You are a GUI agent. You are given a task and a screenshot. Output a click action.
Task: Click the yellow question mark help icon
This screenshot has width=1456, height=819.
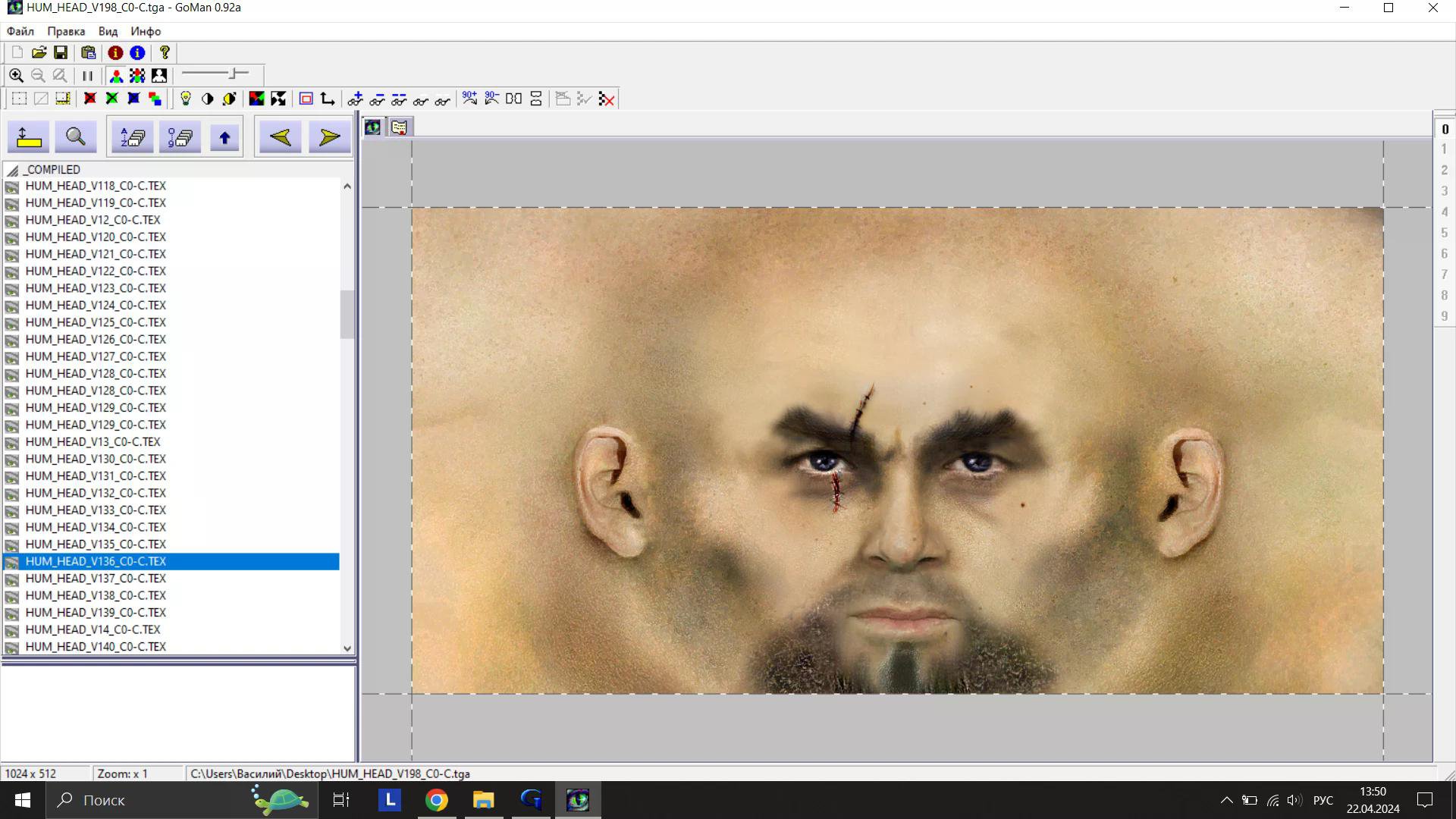[165, 52]
